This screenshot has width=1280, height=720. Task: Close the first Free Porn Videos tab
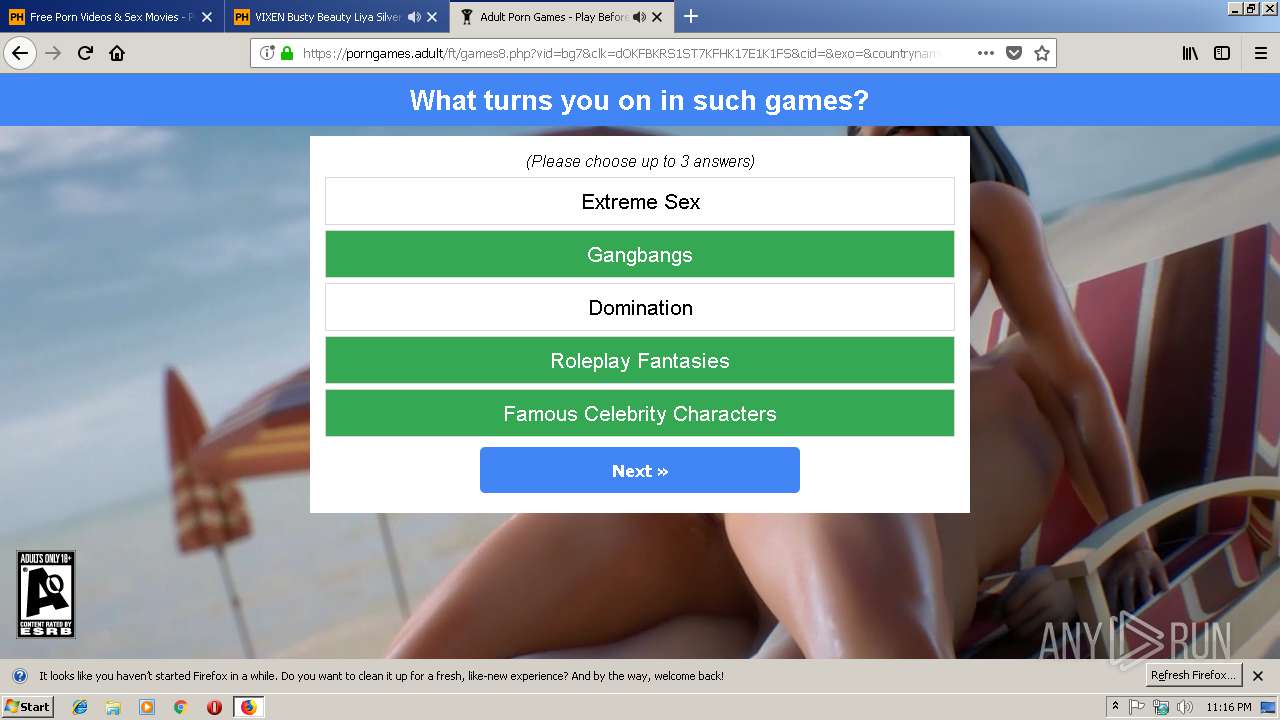[207, 17]
